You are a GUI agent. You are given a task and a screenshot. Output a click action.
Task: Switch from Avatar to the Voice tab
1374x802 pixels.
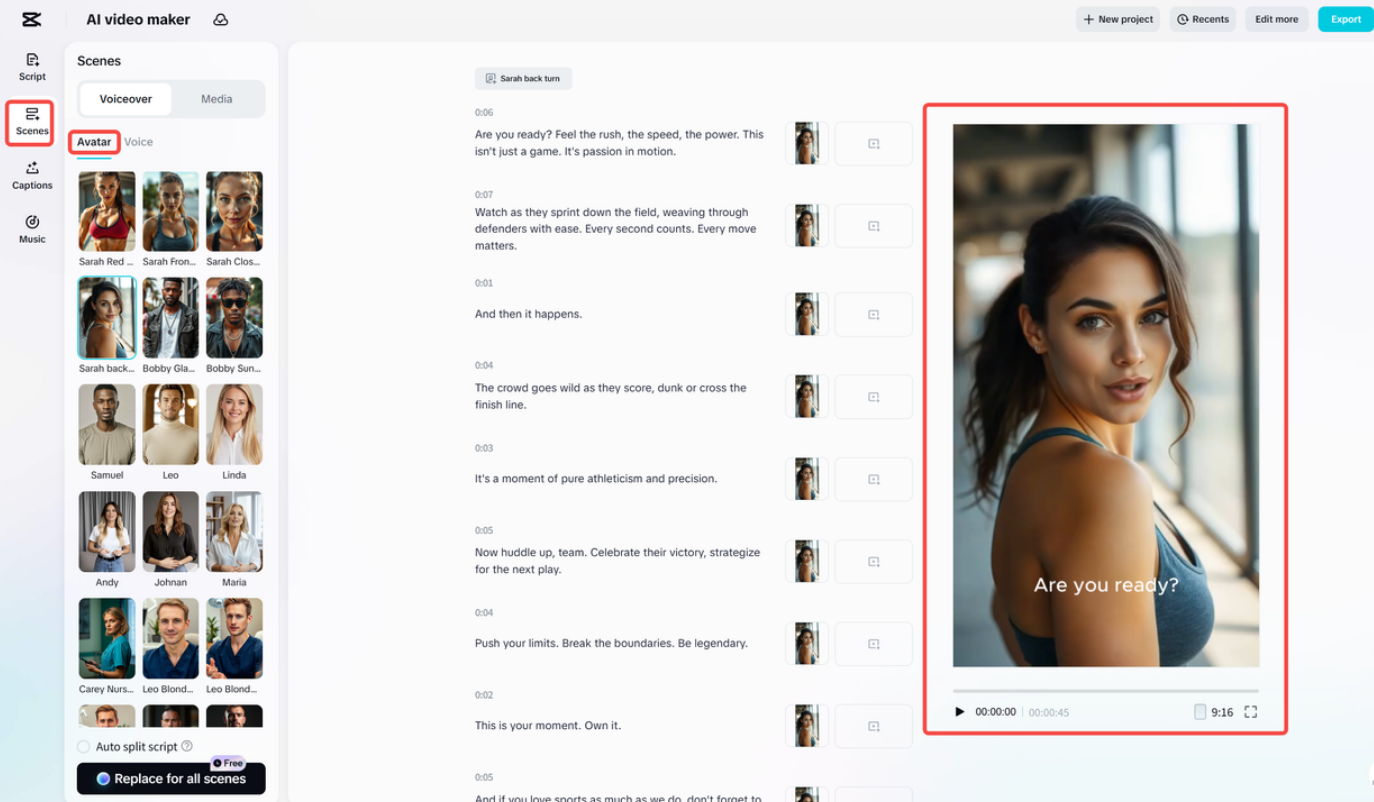click(137, 142)
